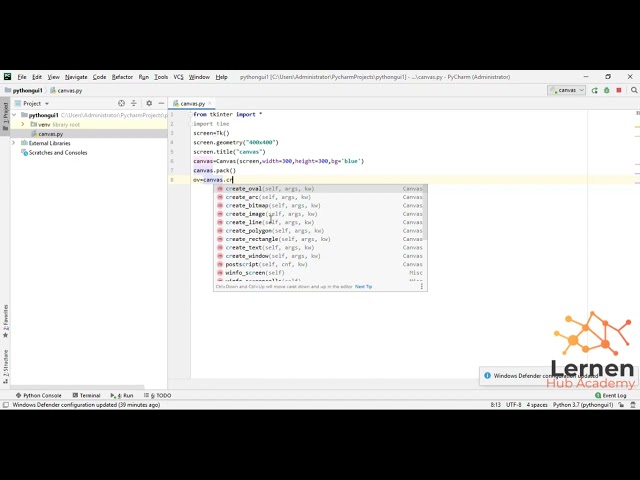
Task: Open the autocomplete popup options menu (three dots)
Action: 422,287
